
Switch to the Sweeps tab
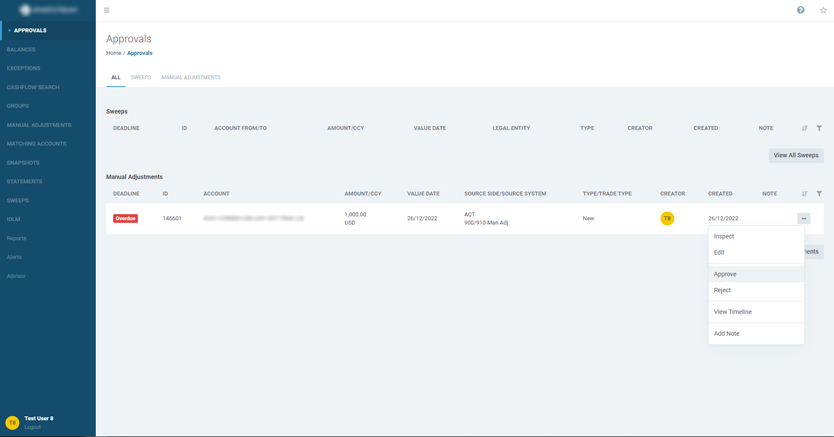(141, 77)
